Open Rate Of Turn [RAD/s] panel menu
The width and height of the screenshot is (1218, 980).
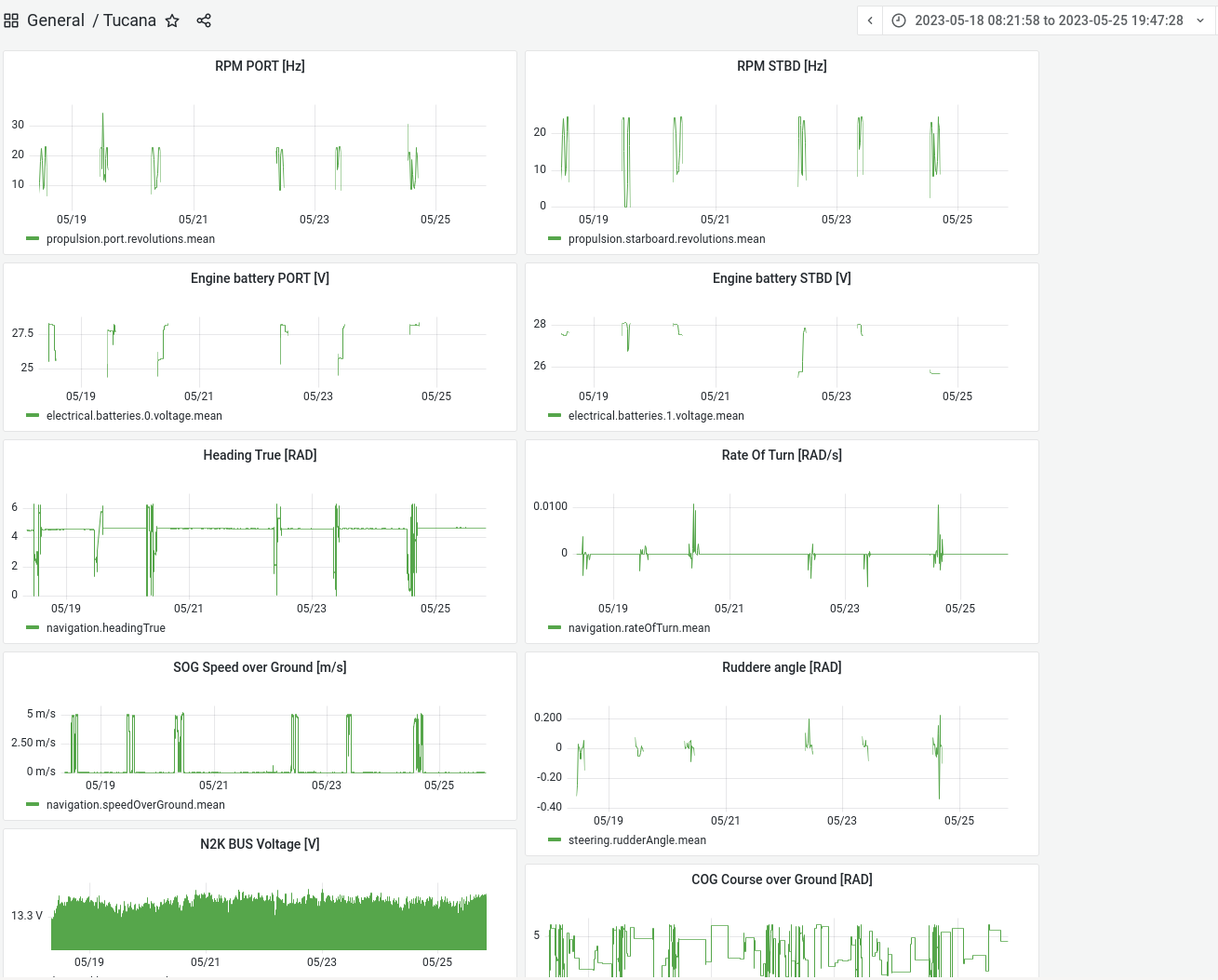[x=782, y=455]
